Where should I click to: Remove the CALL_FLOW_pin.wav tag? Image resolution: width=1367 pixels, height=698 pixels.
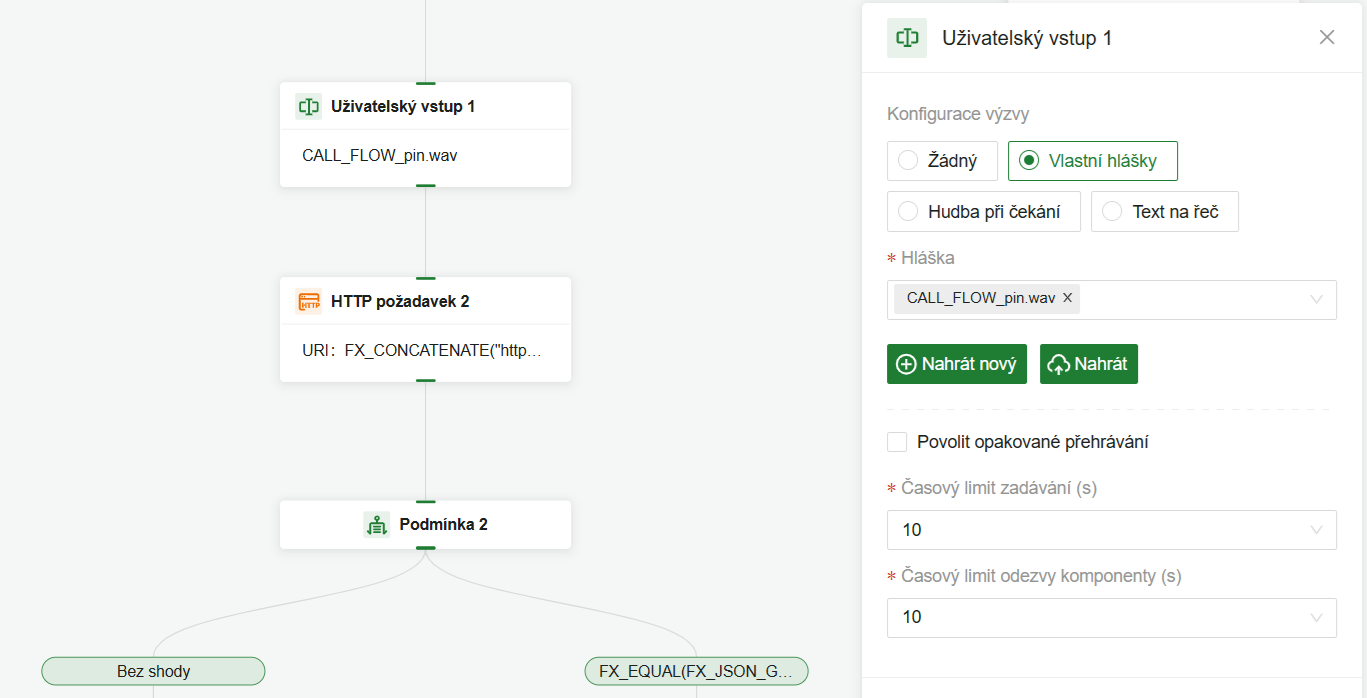[x=1067, y=298]
